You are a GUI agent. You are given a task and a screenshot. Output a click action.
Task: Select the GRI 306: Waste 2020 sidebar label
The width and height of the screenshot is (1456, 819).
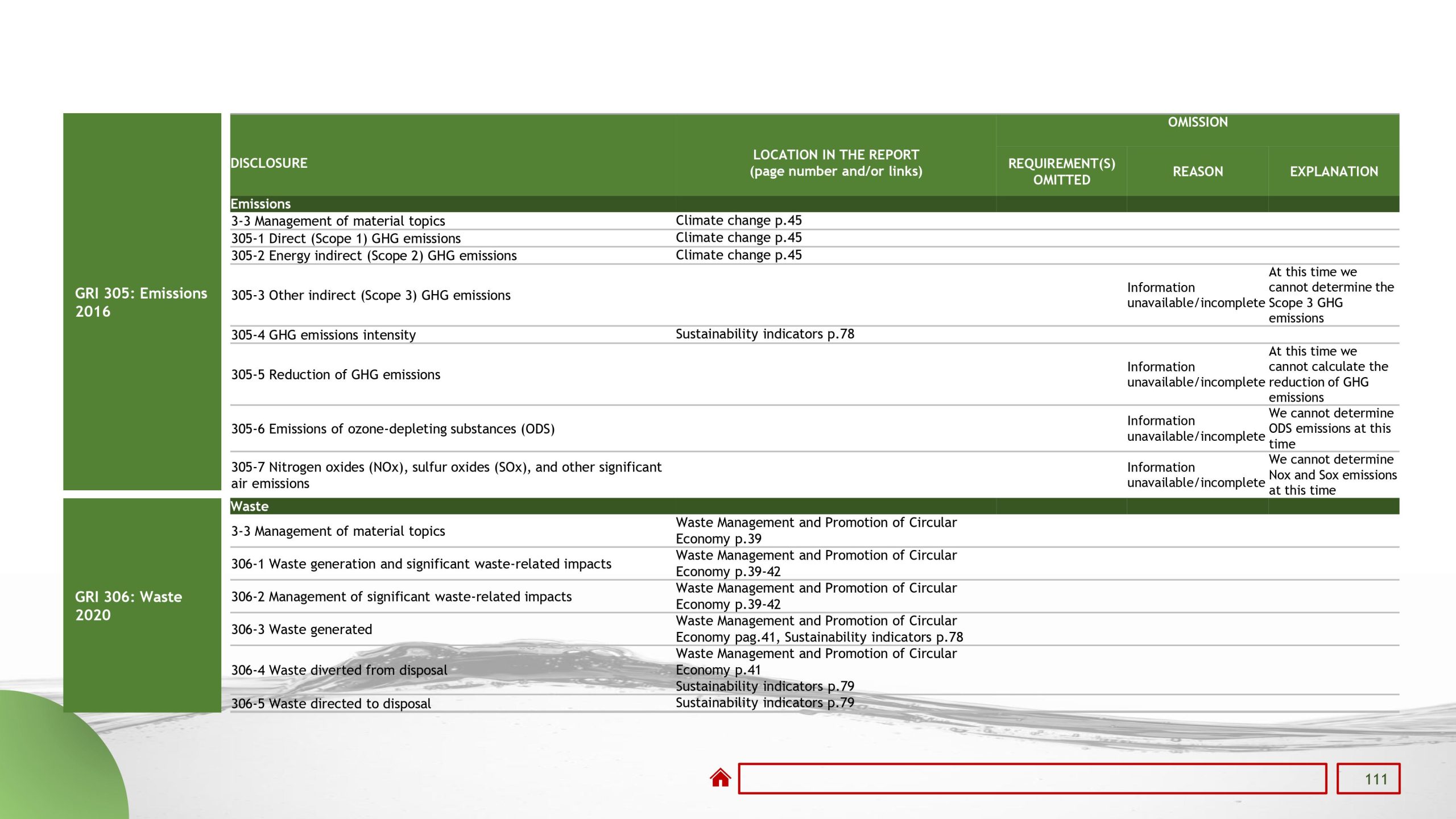pyautogui.click(x=128, y=606)
